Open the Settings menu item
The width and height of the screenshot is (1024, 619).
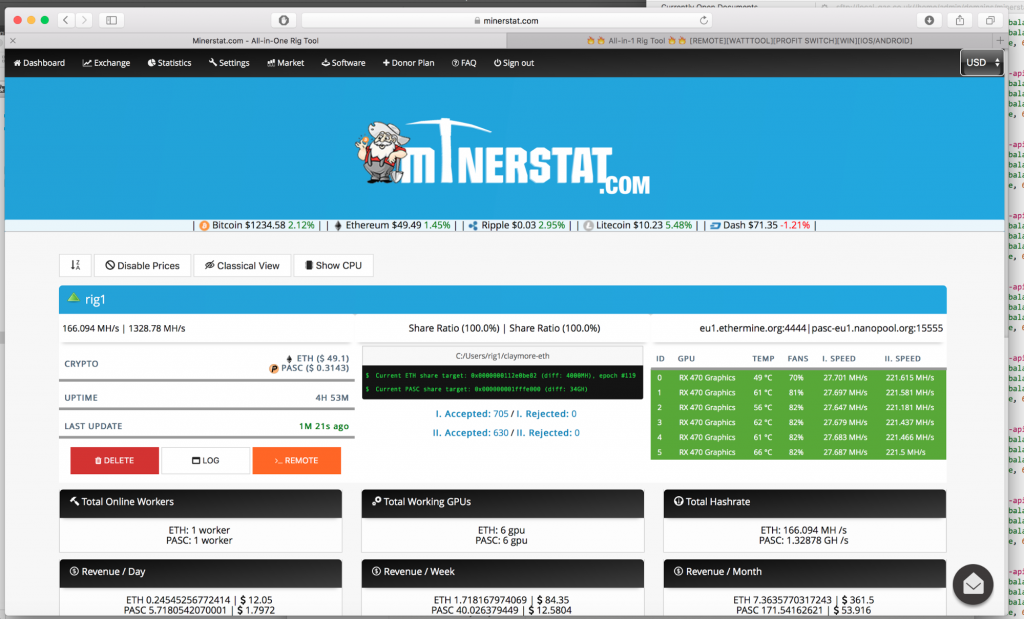coord(229,63)
